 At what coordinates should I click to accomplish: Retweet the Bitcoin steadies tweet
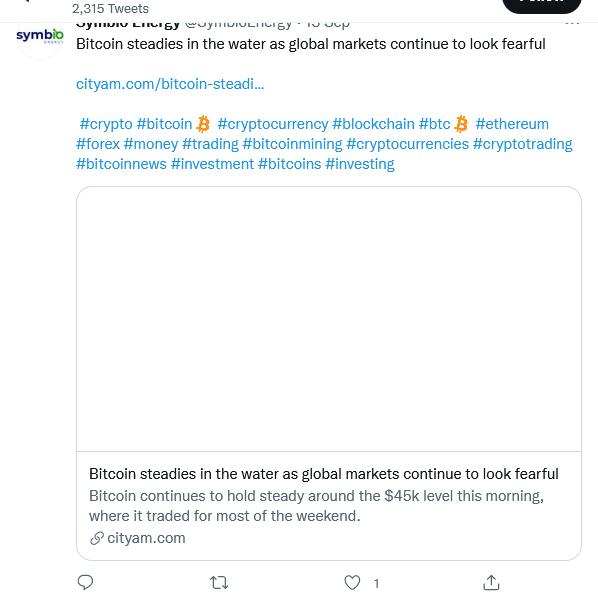point(219,582)
